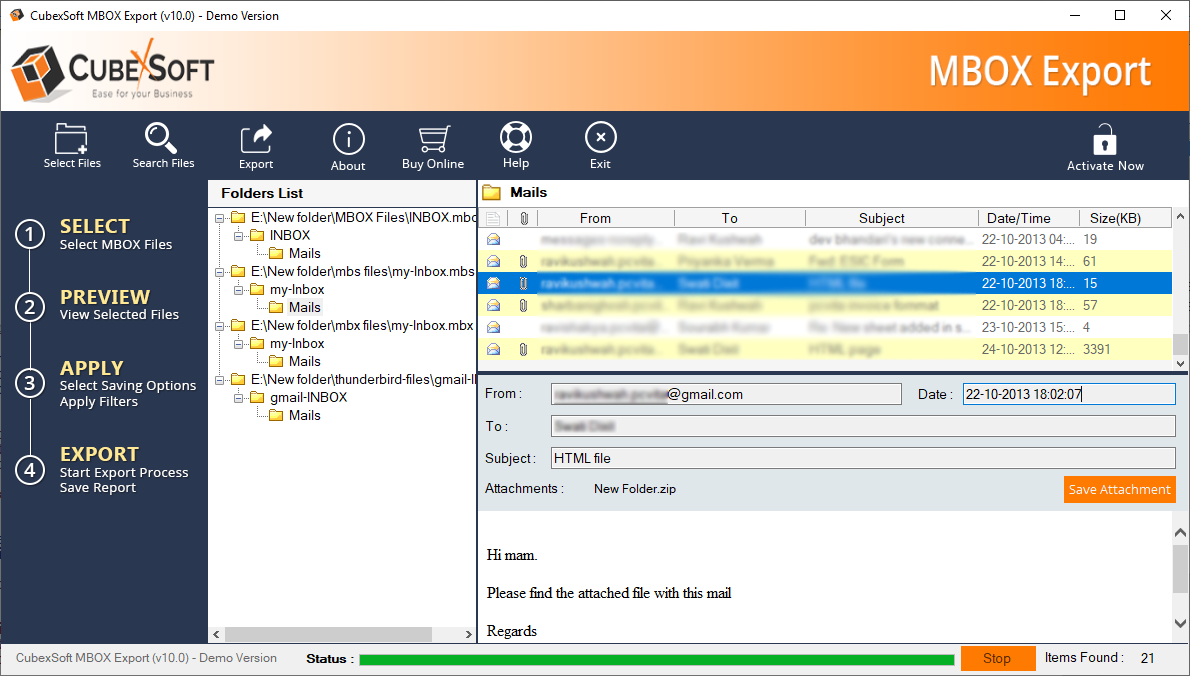Click the Select Files toolbar icon
This screenshot has width=1190, height=676.
(72, 138)
